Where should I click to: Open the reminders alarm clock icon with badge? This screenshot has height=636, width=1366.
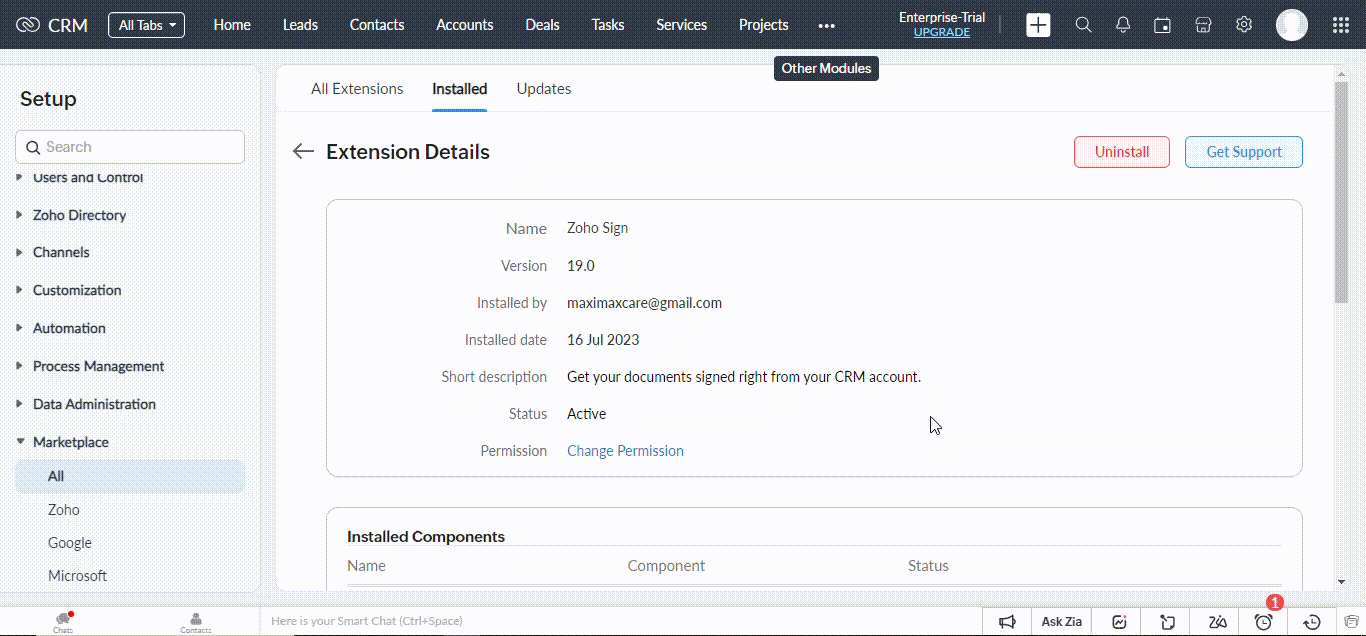click(x=1263, y=621)
